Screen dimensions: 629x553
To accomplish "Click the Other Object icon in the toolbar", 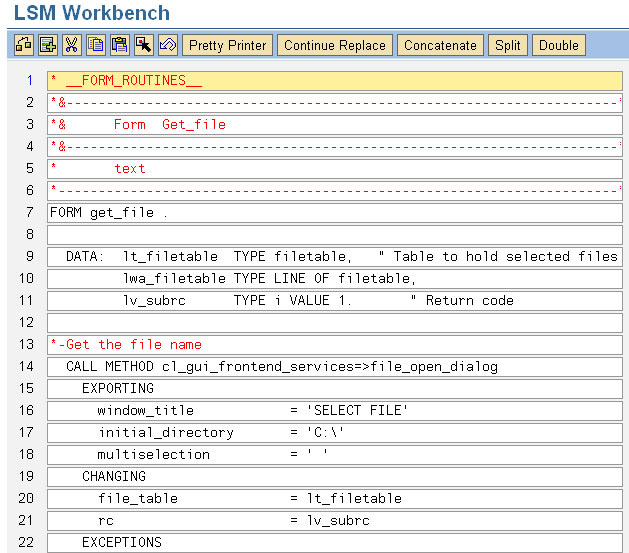I will [x=24, y=45].
